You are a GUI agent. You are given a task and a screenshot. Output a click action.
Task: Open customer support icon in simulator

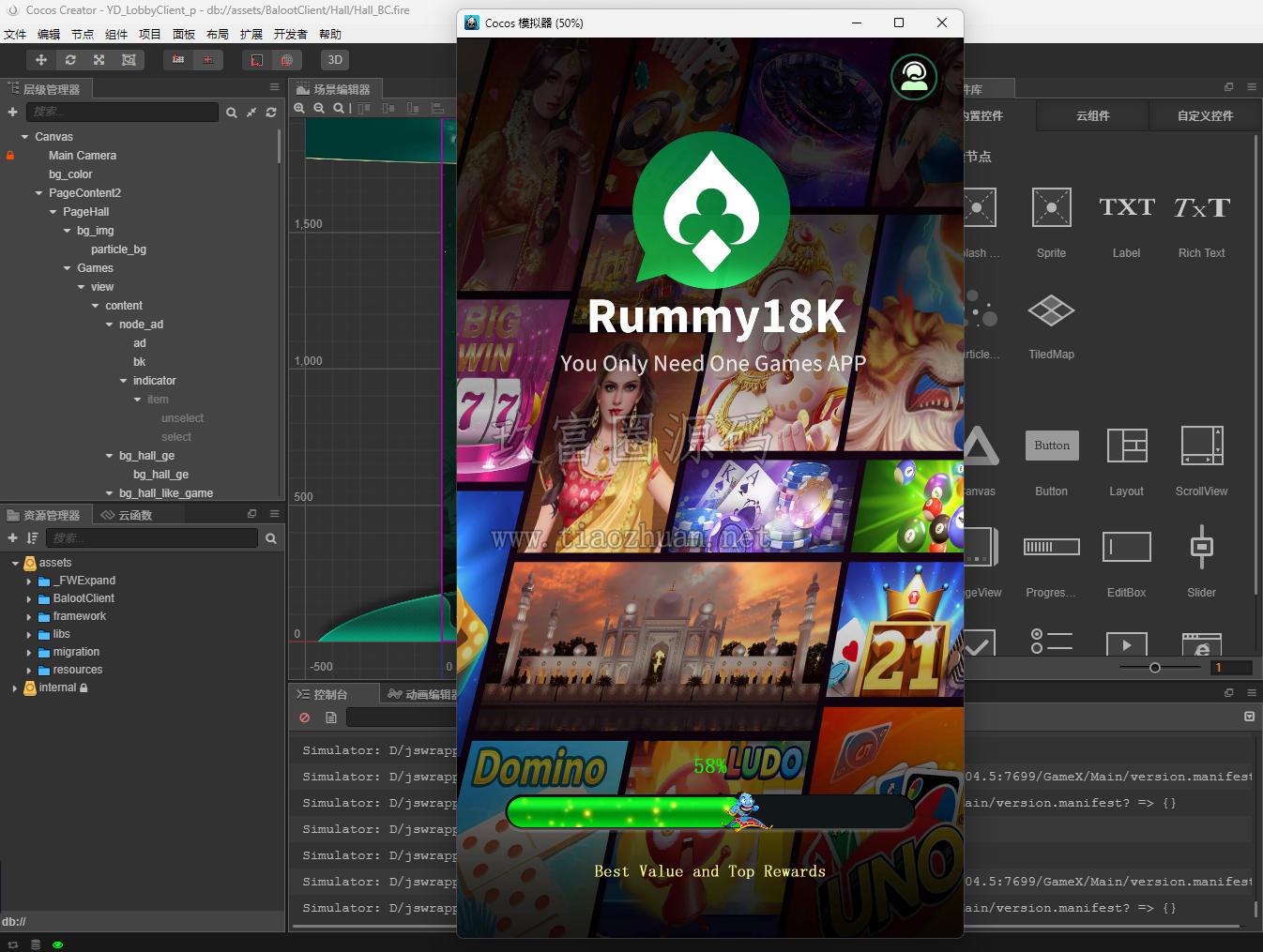(914, 77)
